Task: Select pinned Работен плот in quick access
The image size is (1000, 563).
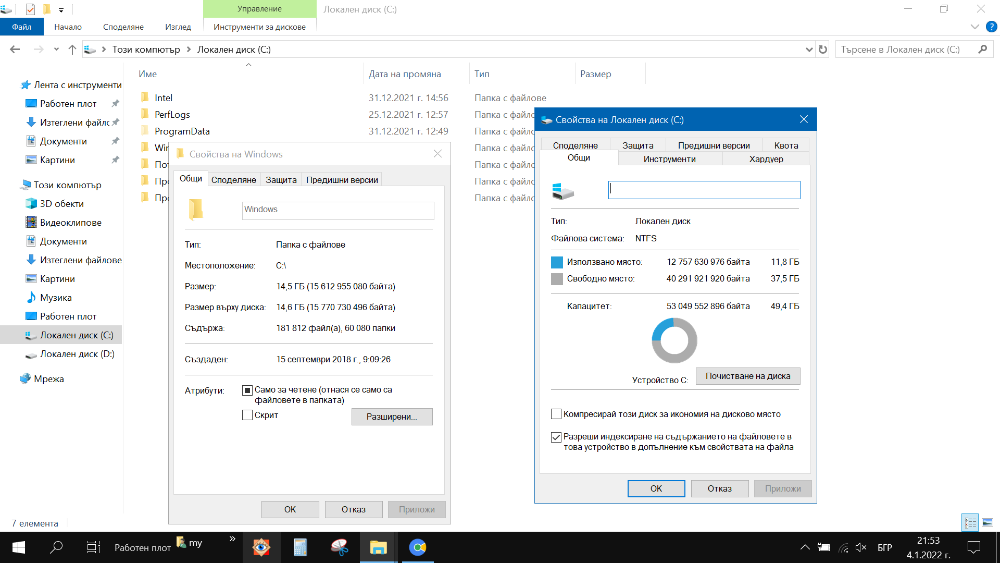Action: 68,103
